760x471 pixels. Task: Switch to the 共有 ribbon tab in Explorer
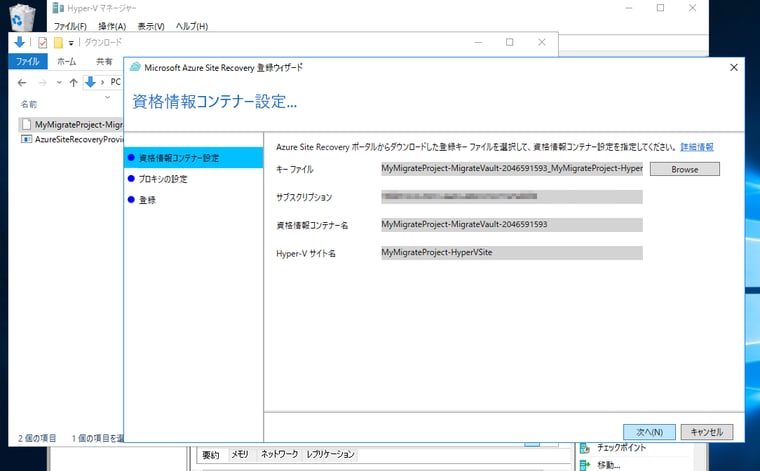[104, 62]
